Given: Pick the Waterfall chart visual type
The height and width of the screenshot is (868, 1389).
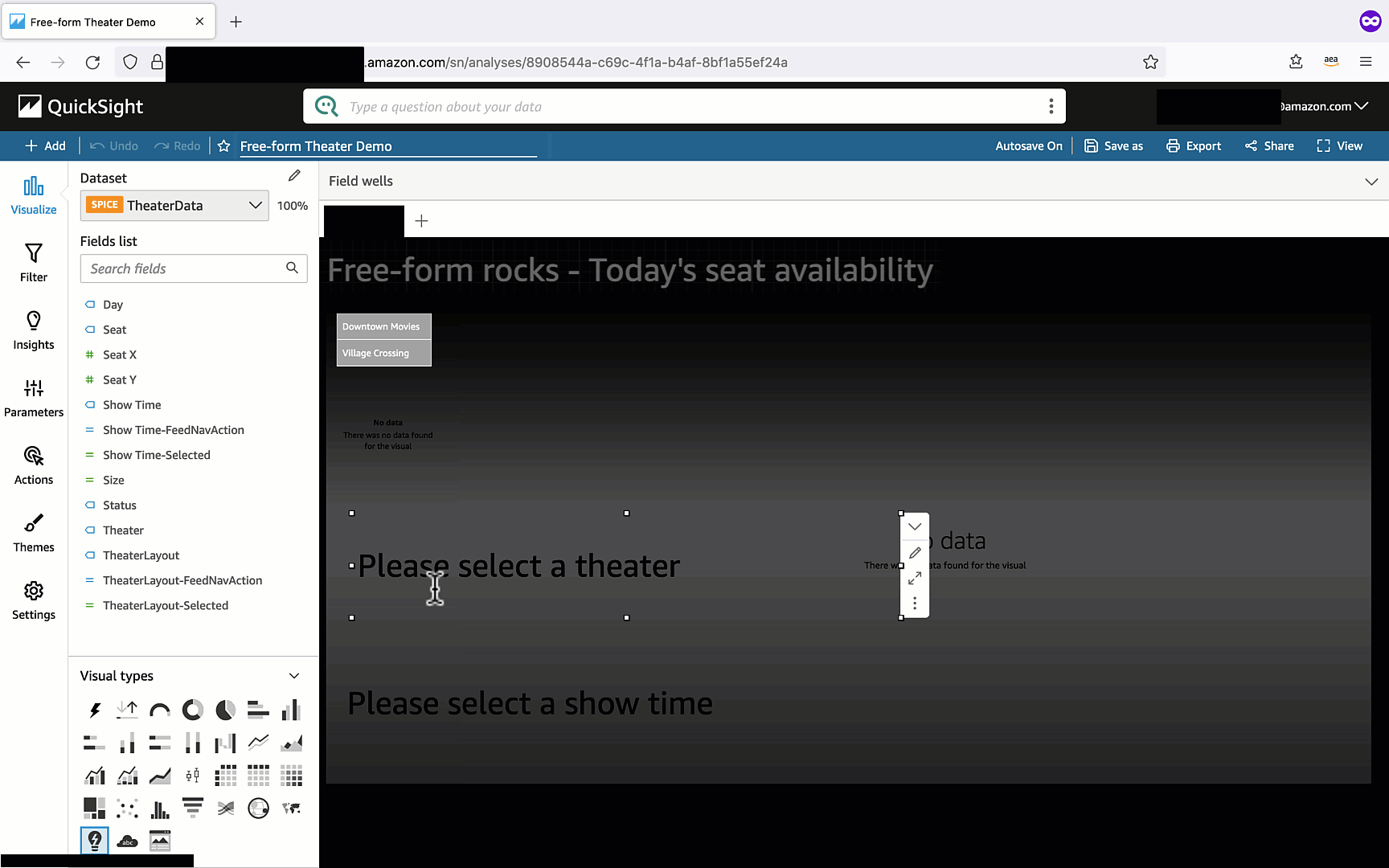Looking at the screenshot, I should pyautogui.click(x=226, y=743).
